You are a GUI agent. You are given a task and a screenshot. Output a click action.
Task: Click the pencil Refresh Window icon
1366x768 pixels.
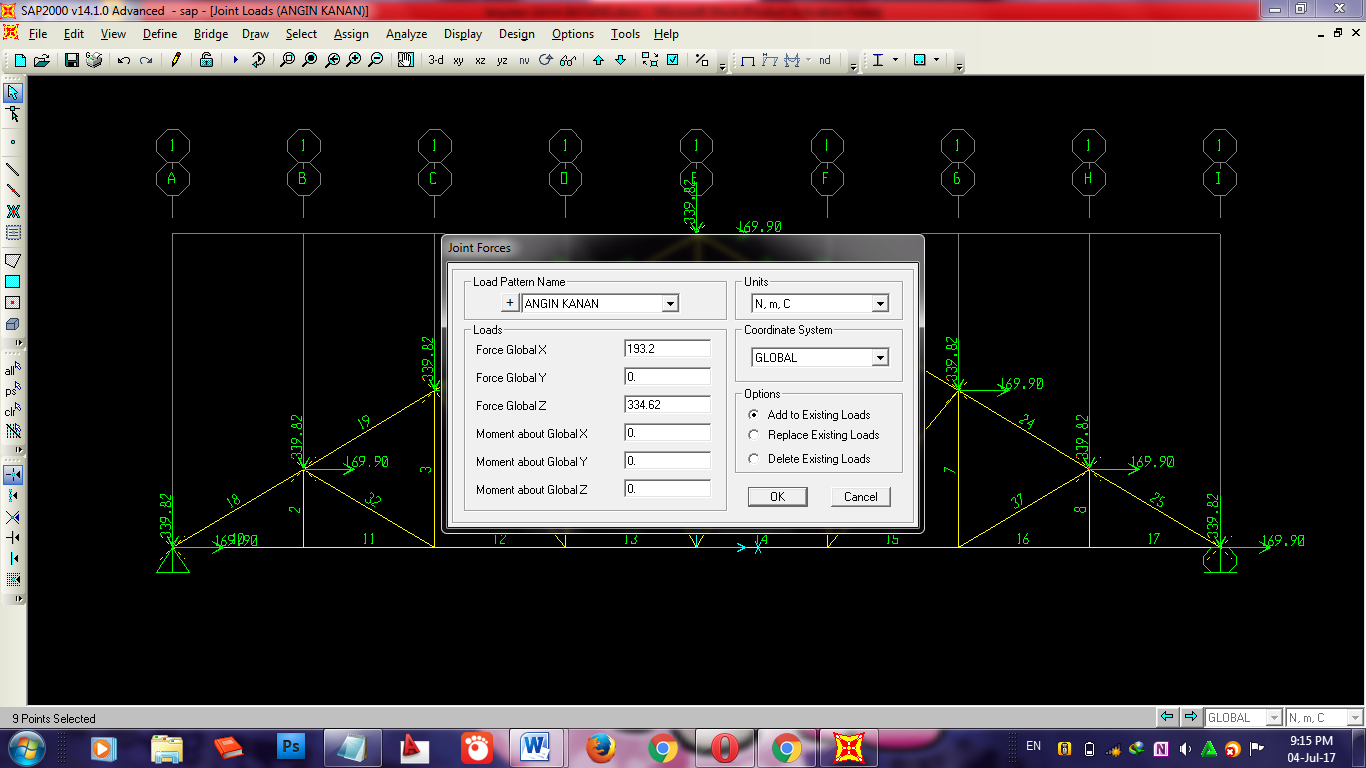pyautogui.click(x=176, y=60)
